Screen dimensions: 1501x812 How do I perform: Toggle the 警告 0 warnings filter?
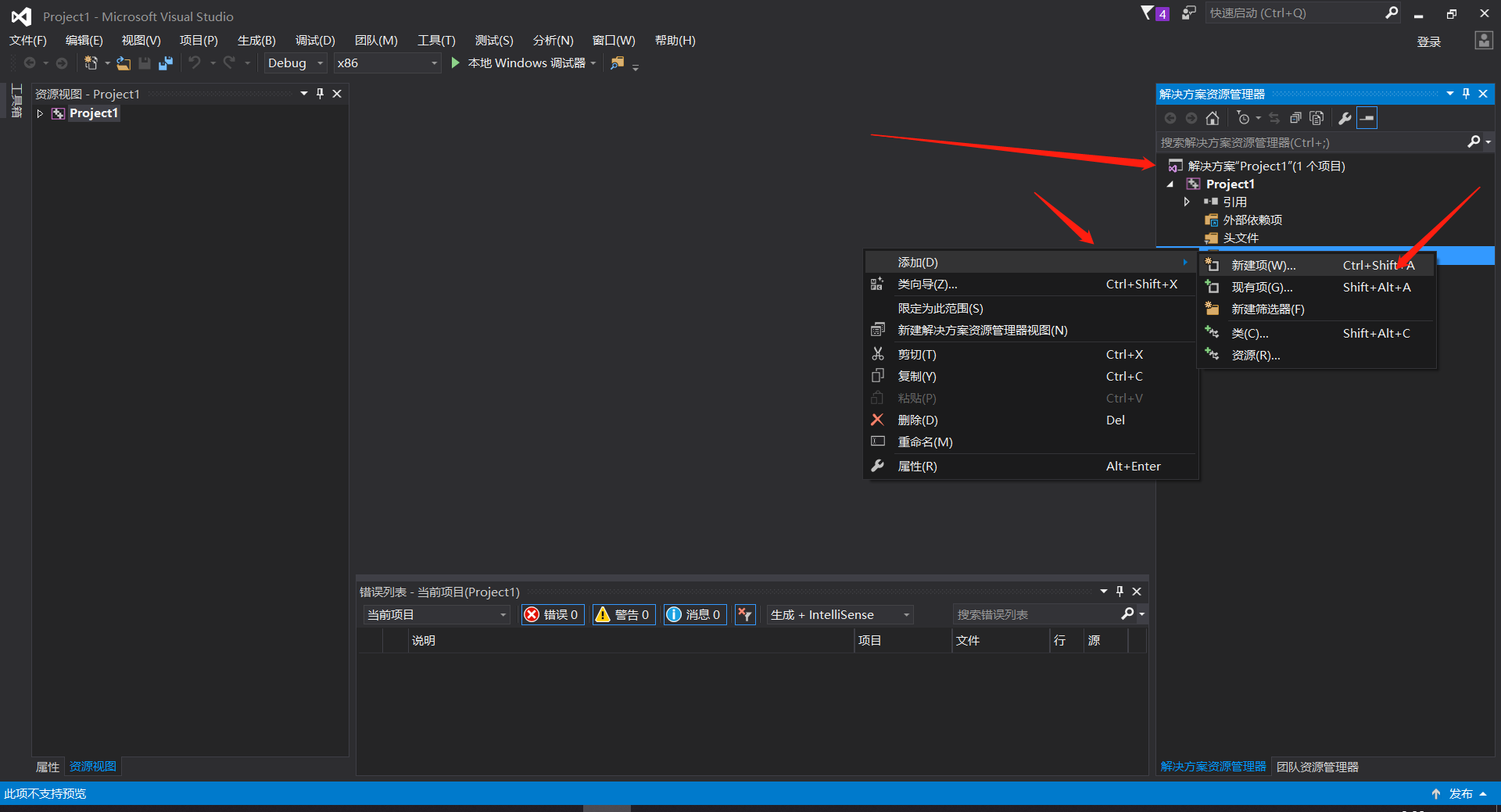(623, 614)
